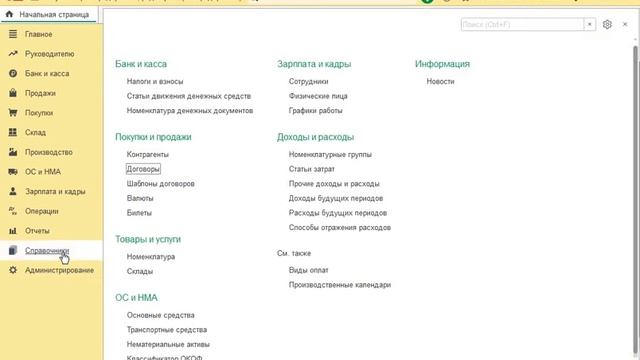Open the Билеты directory
Screen dimensions: 640x360
139,213
